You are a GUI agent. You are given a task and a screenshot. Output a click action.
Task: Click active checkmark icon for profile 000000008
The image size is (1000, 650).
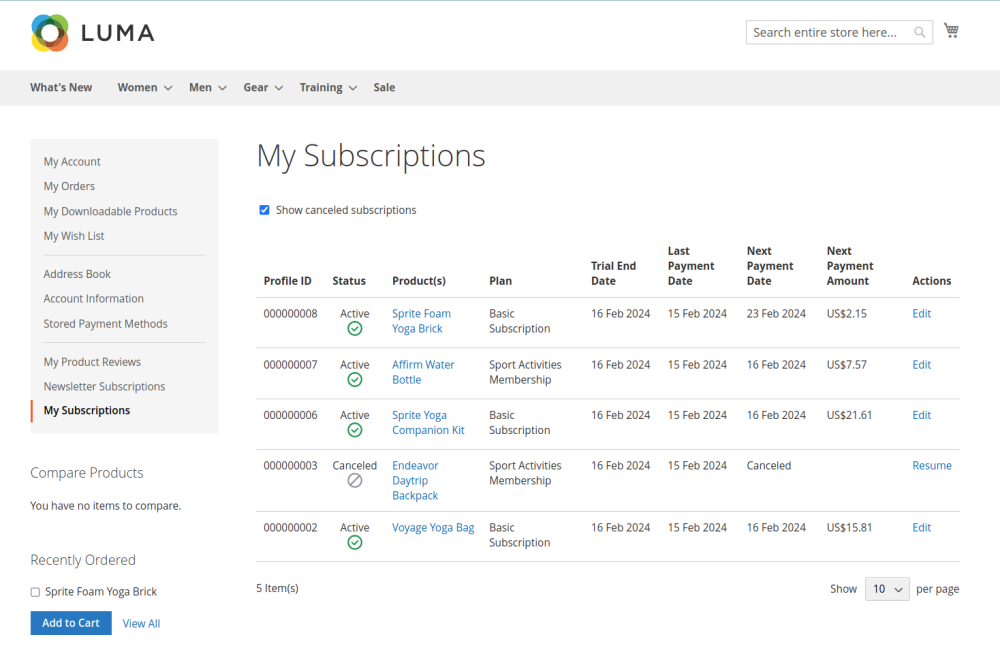tap(355, 329)
